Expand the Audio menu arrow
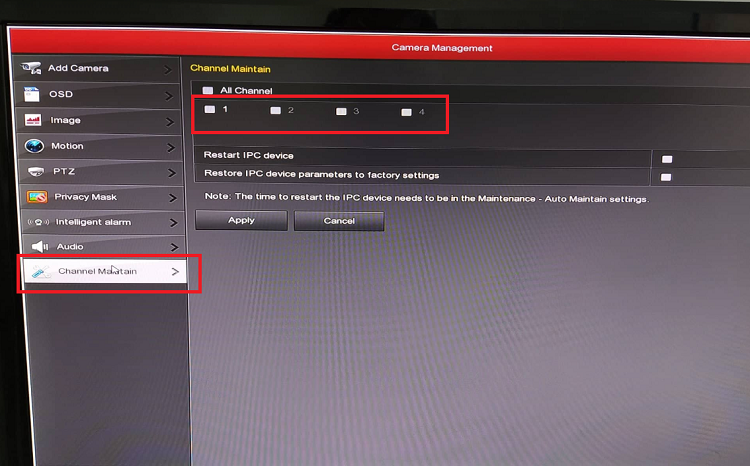The height and width of the screenshot is (466, 750). (174, 247)
